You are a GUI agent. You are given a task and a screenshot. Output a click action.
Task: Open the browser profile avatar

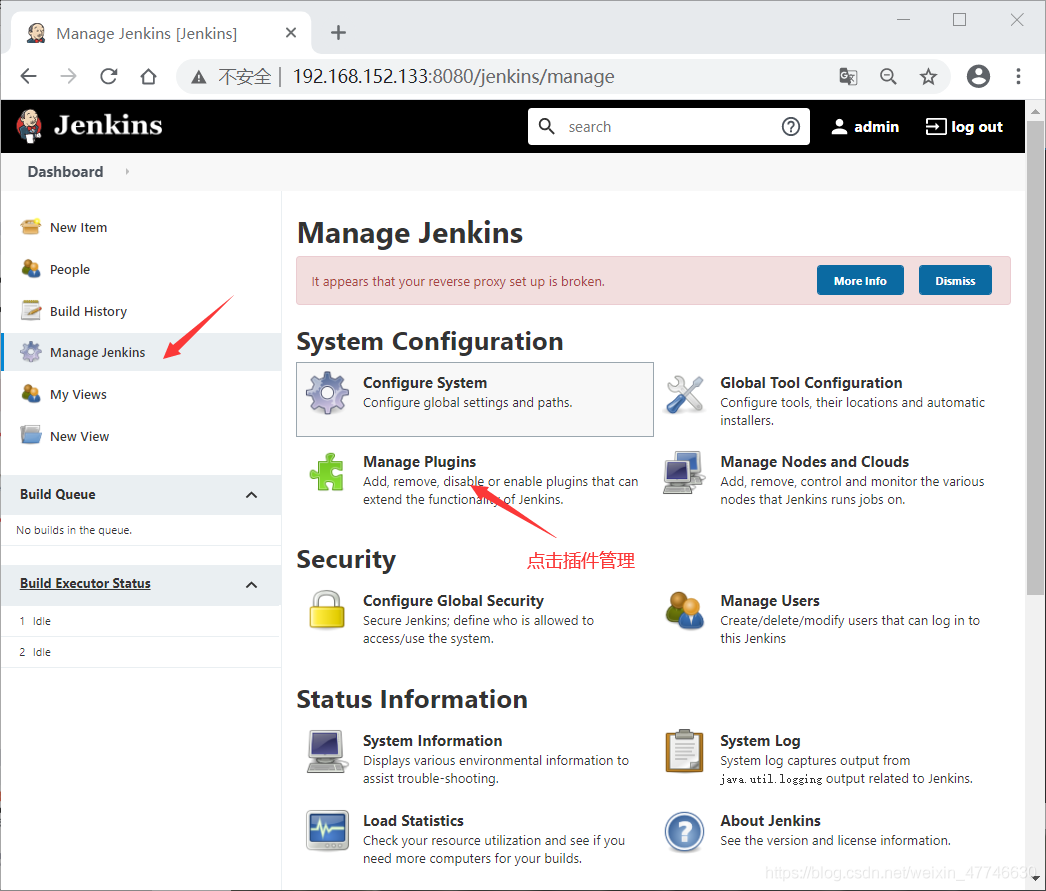coord(978,77)
